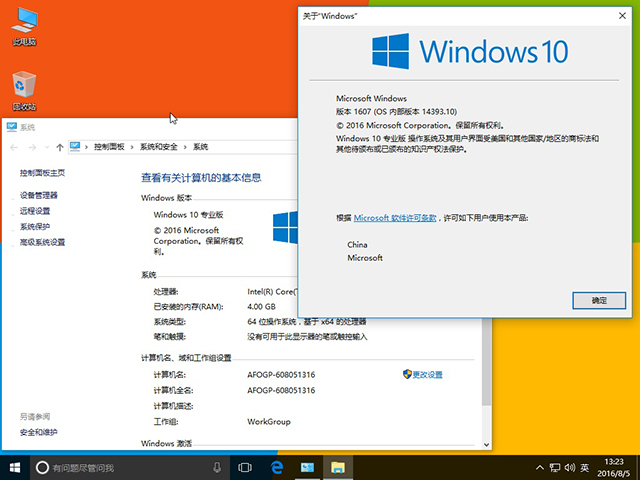The height and width of the screenshot is (480, 640).
Task: Click the up arrow in address bar
Action: point(60,147)
